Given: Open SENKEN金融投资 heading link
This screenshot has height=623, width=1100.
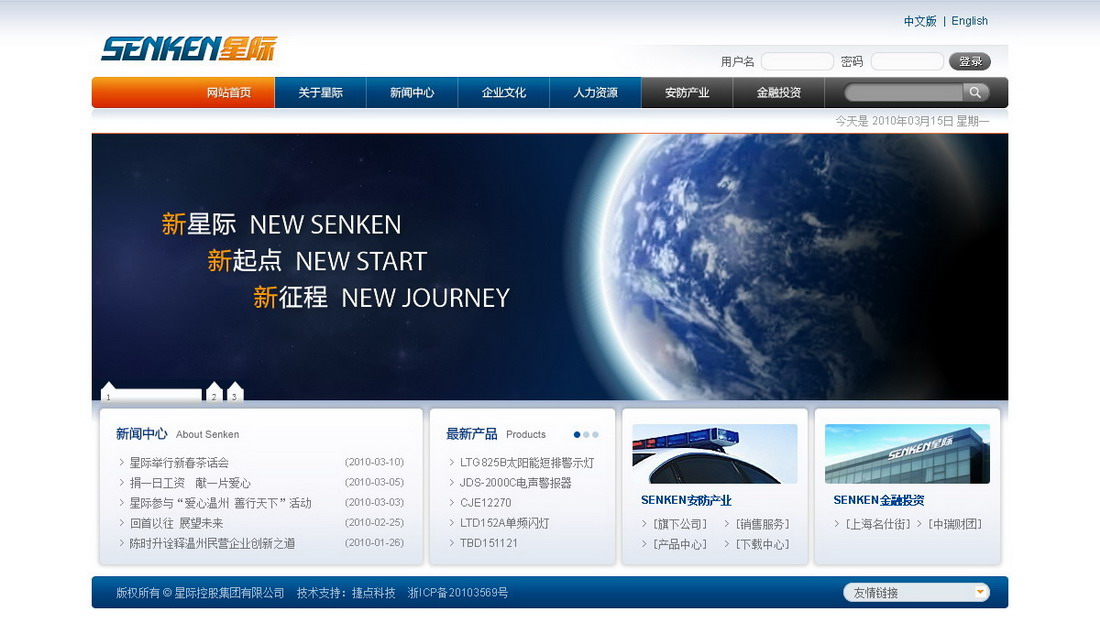Looking at the screenshot, I should pos(878,500).
